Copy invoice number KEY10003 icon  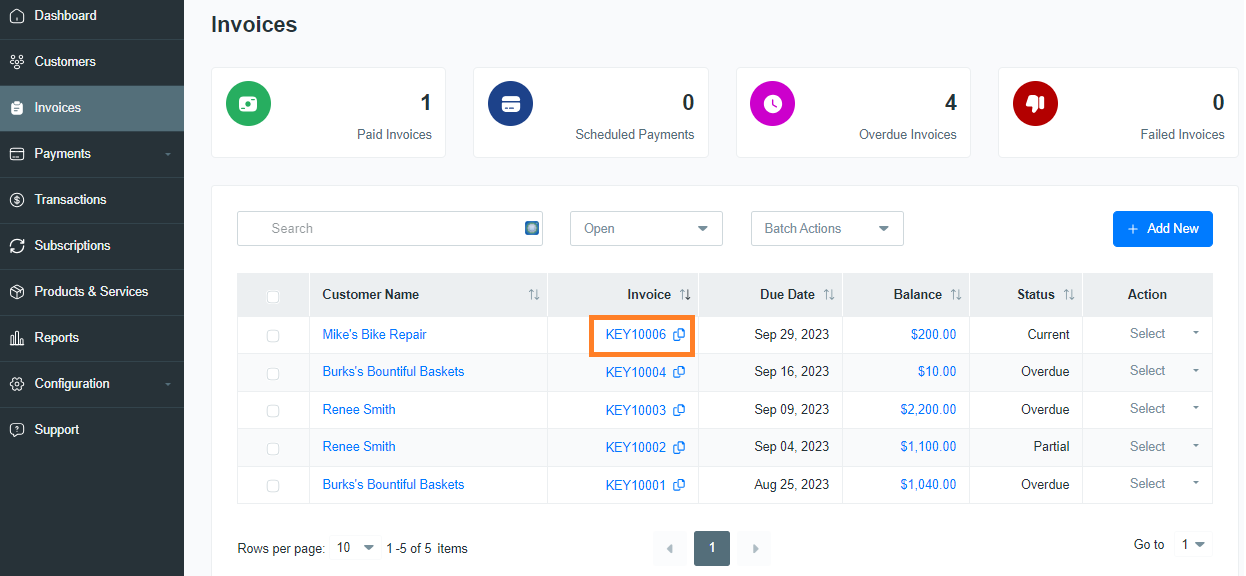coord(679,410)
